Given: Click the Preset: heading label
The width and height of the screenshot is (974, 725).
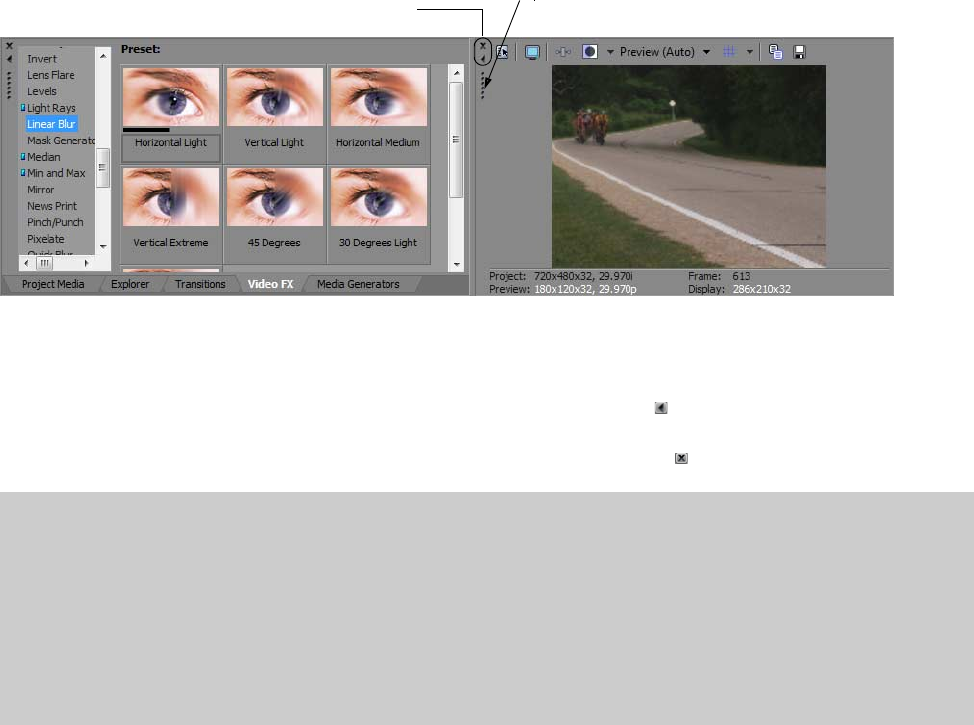Looking at the screenshot, I should click(x=140, y=49).
